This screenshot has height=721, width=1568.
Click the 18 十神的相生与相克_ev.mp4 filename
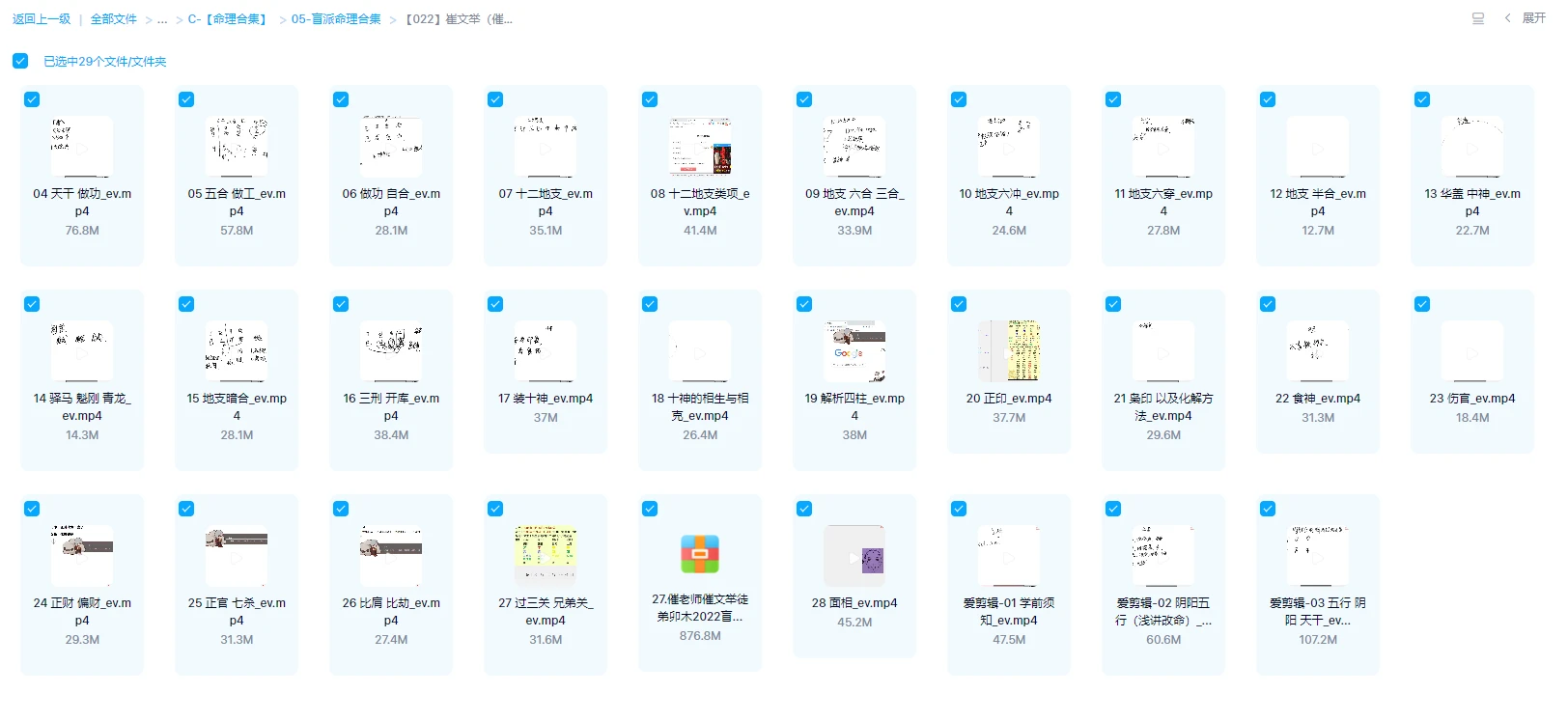coord(700,406)
